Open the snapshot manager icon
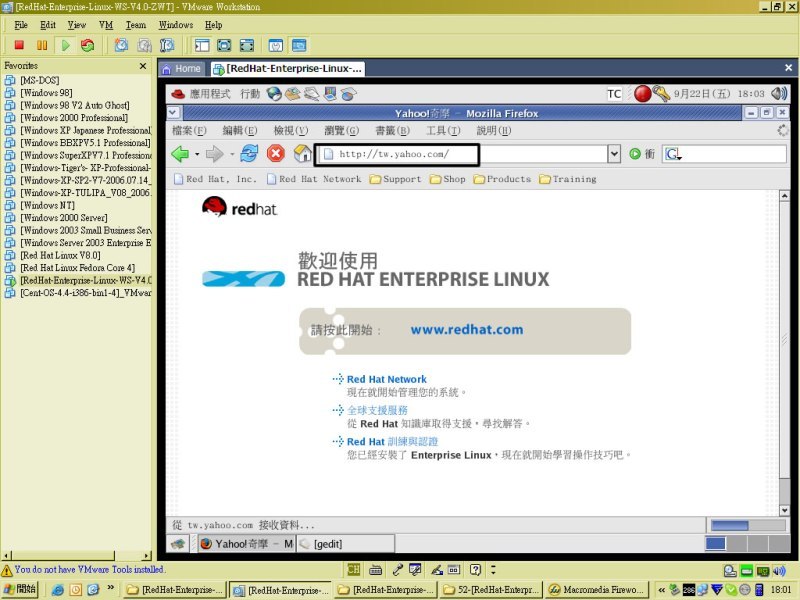This screenshot has width=800, height=600. tap(167, 45)
